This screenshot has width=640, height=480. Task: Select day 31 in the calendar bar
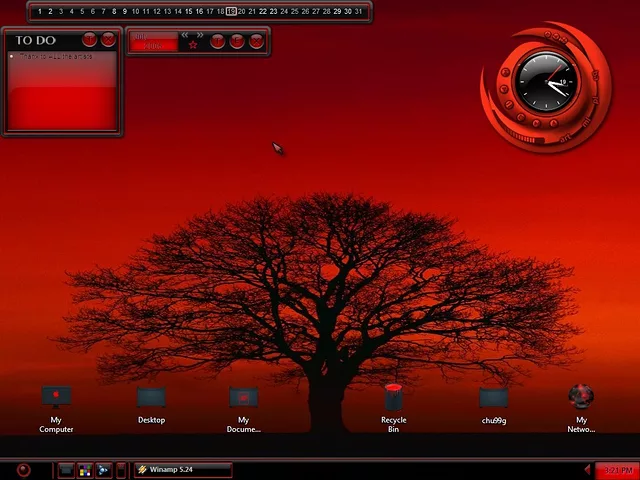click(359, 12)
